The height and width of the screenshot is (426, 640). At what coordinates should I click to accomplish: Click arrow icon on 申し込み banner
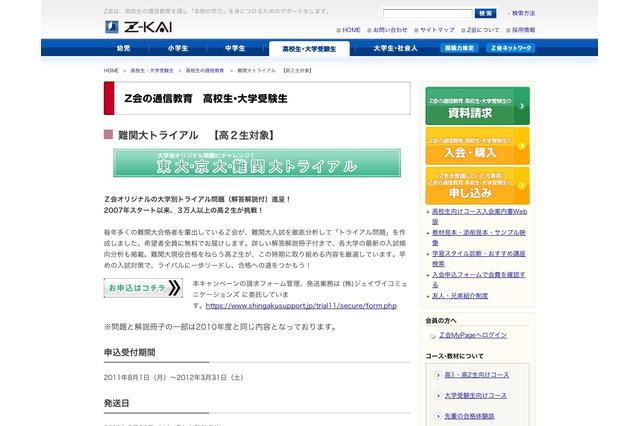pos(521,185)
